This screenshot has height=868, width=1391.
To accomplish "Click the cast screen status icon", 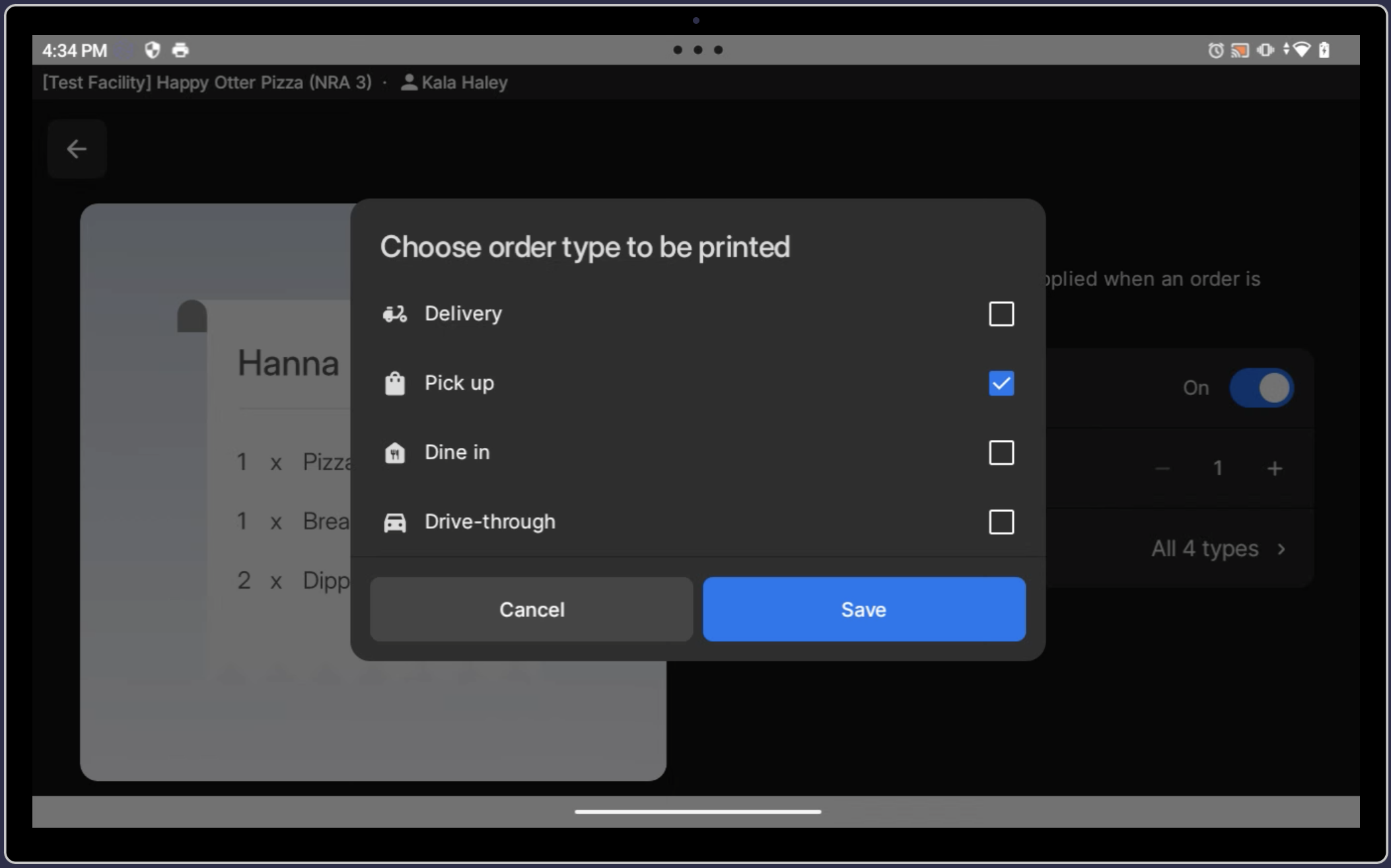I will pyautogui.click(x=1240, y=50).
